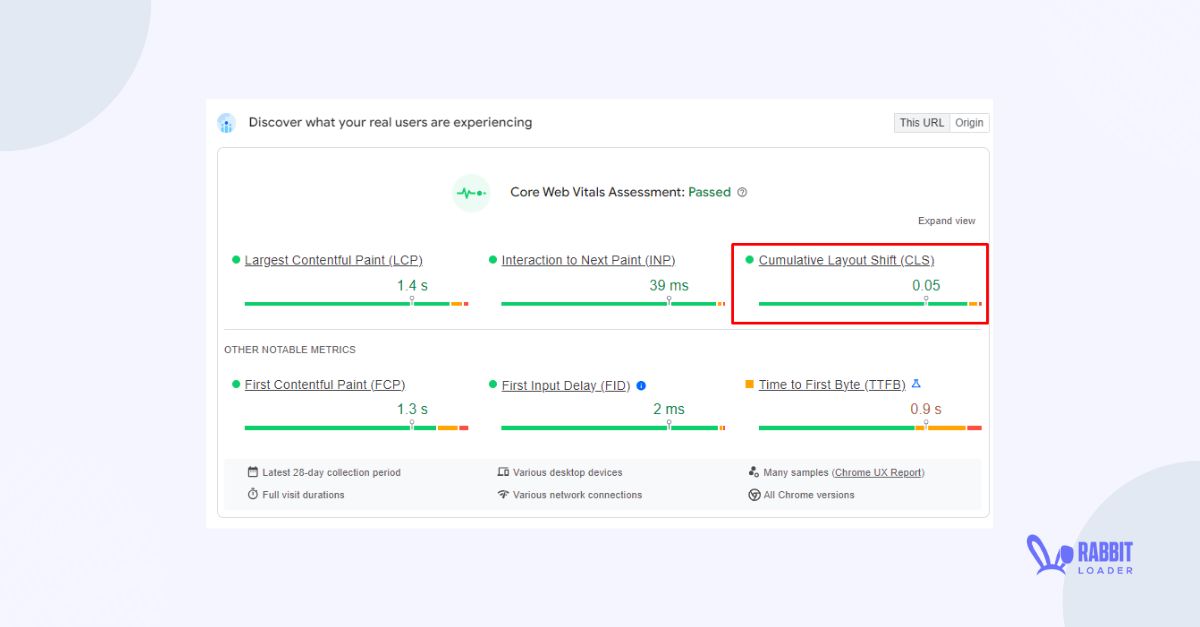The height and width of the screenshot is (627, 1200).
Task: Click the green status dot beside LCP
Action: (x=234, y=259)
